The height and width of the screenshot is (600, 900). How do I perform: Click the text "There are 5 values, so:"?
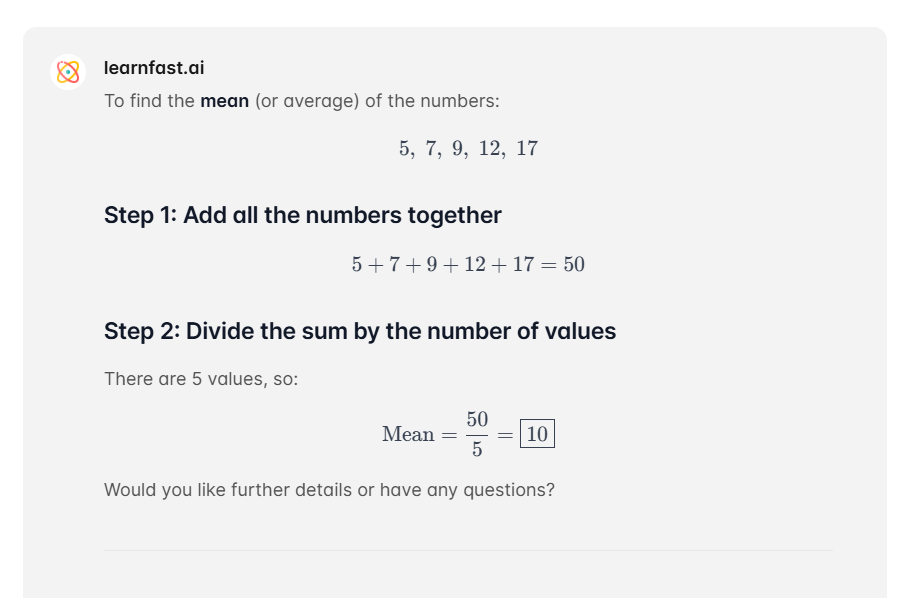click(201, 379)
